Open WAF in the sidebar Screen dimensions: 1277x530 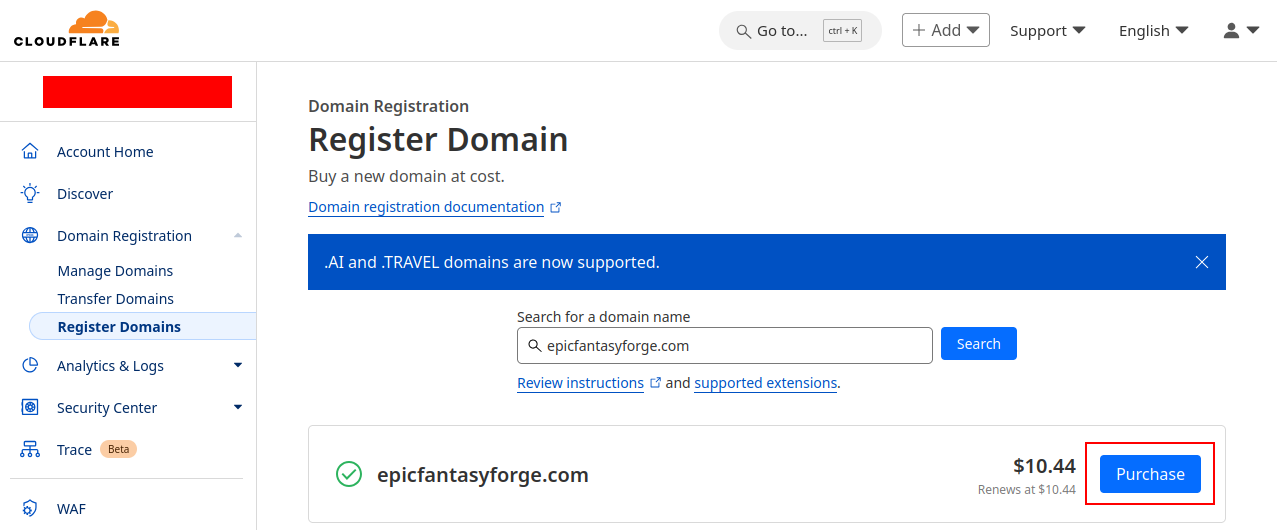(71, 508)
